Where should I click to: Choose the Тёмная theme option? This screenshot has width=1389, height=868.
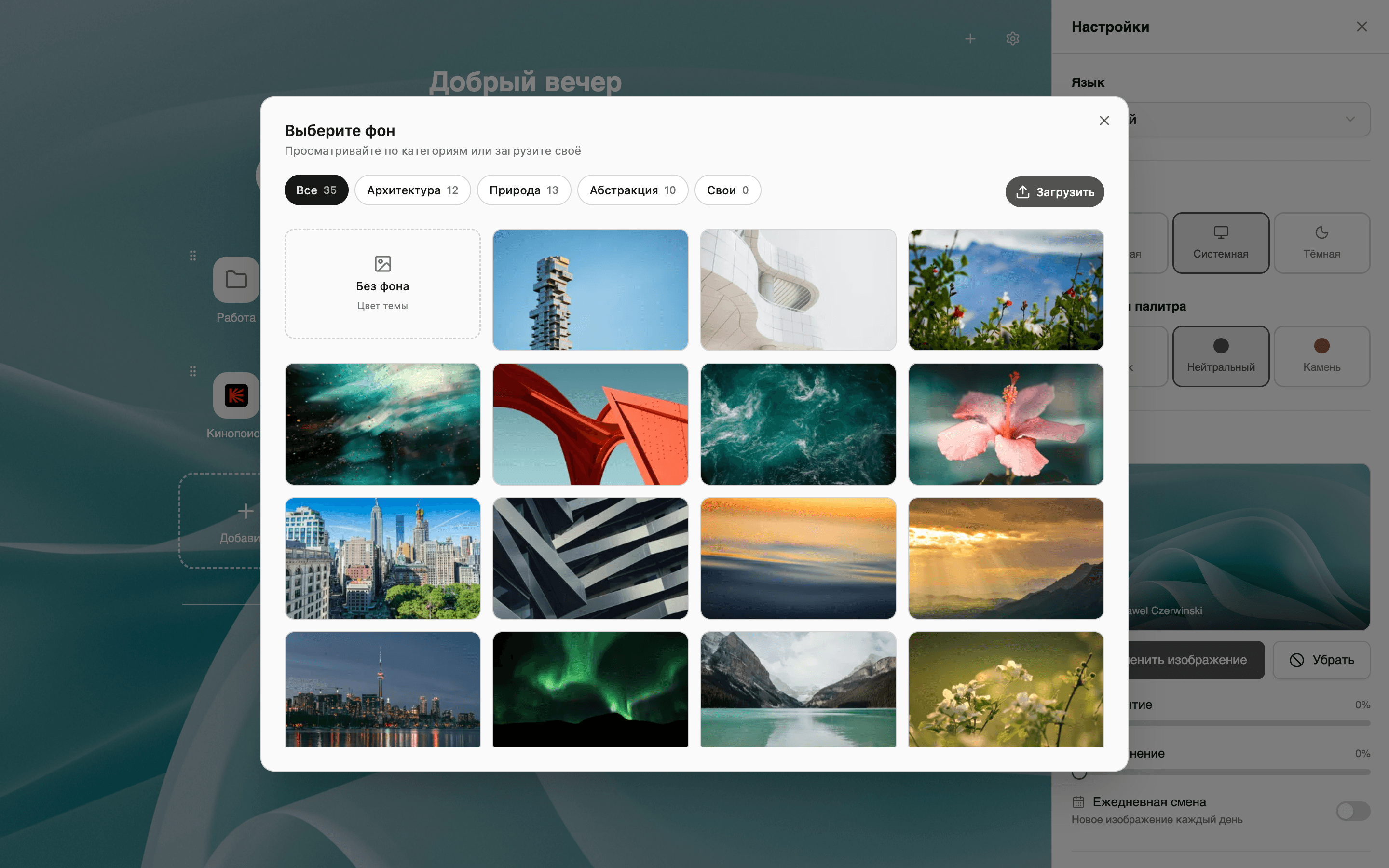click(x=1321, y=243)
